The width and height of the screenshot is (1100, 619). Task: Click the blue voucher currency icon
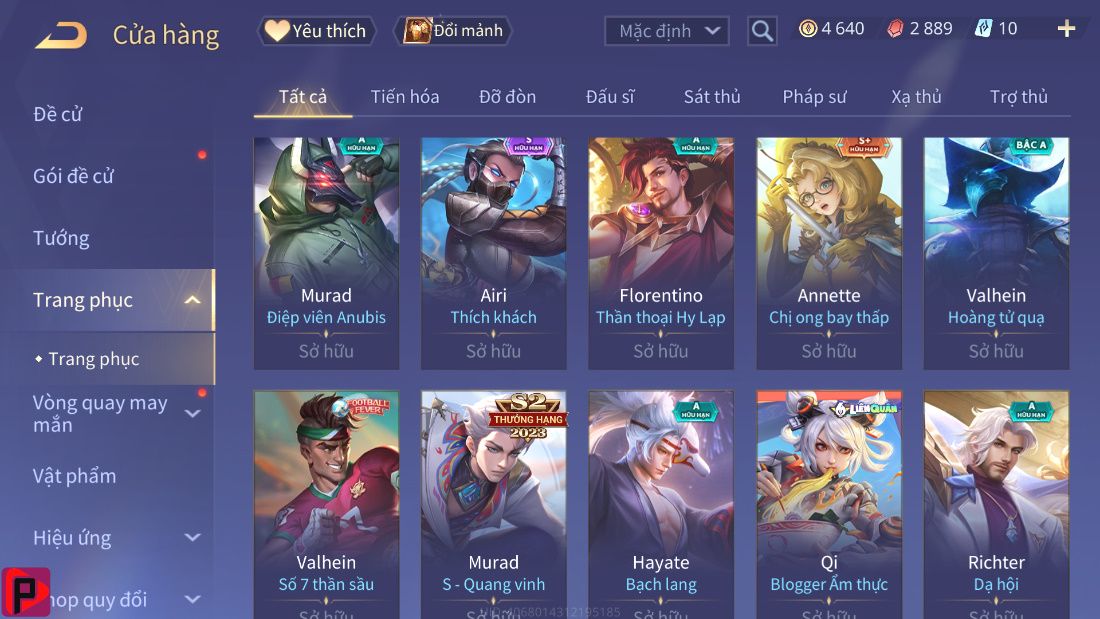click(x=983, y=29)
